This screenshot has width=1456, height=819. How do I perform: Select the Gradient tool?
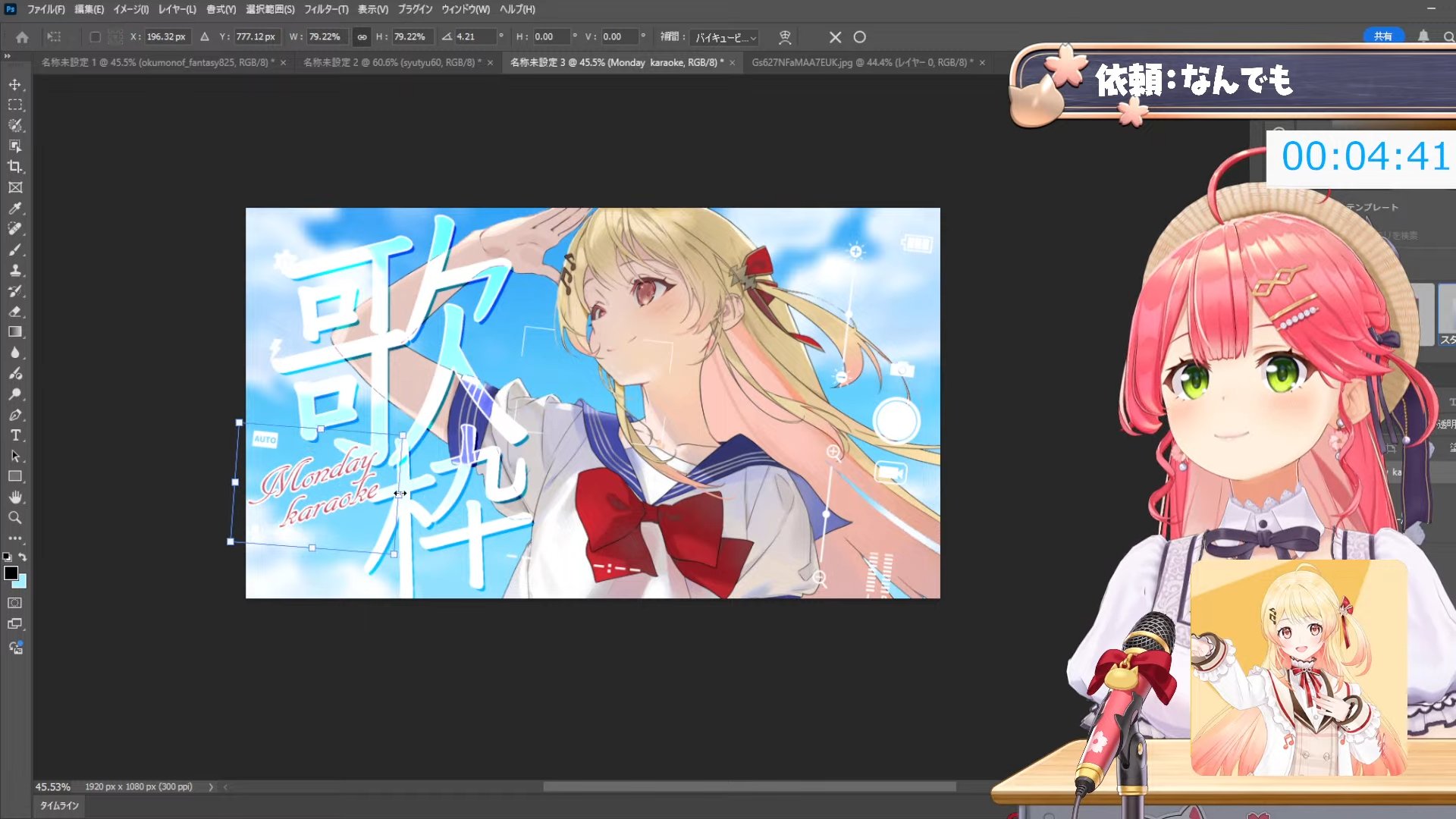pyautogui.click(x=15, y=331)
